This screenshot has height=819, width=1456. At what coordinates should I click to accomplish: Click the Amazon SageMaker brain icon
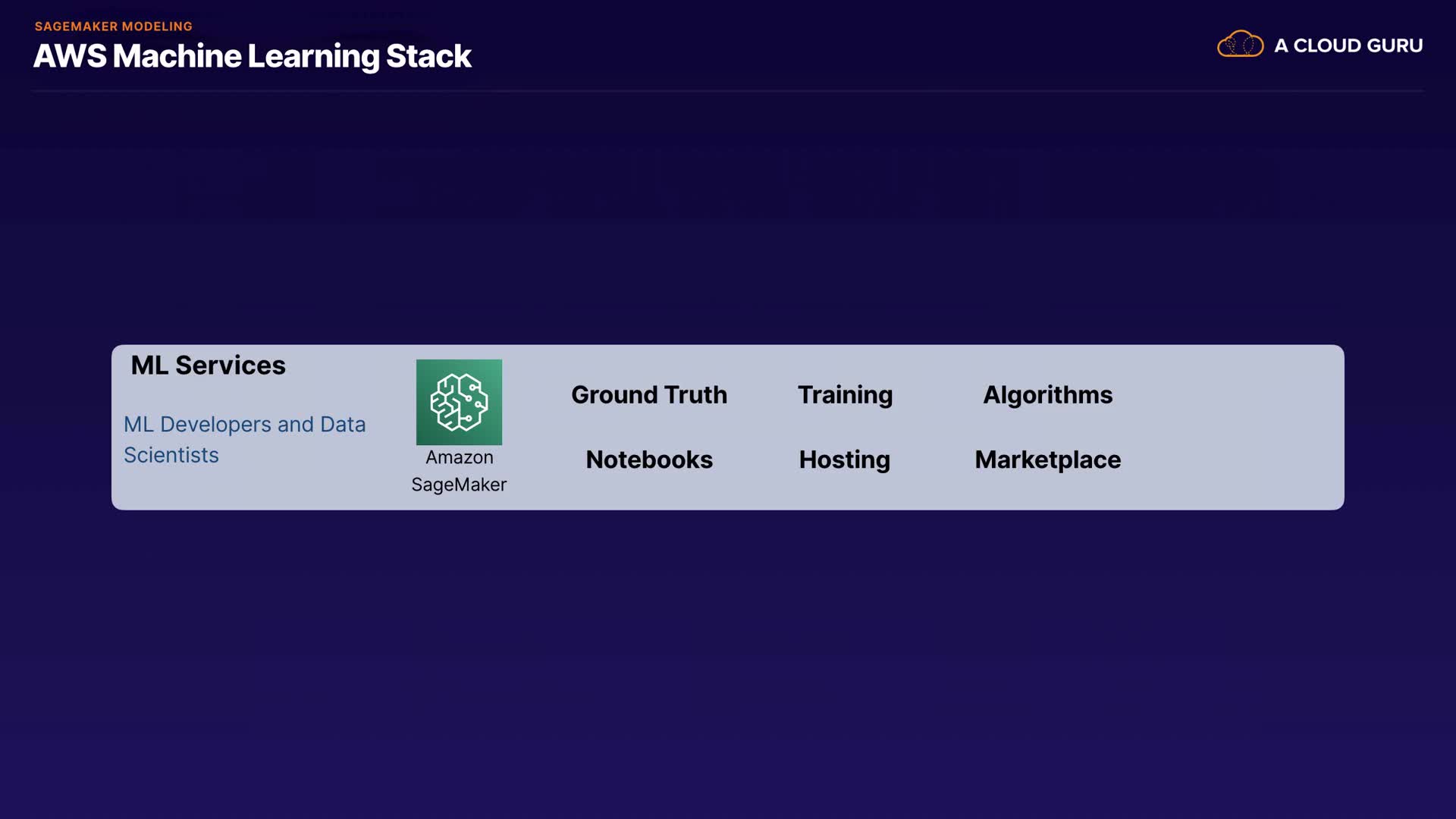click(x=459, y=402)
